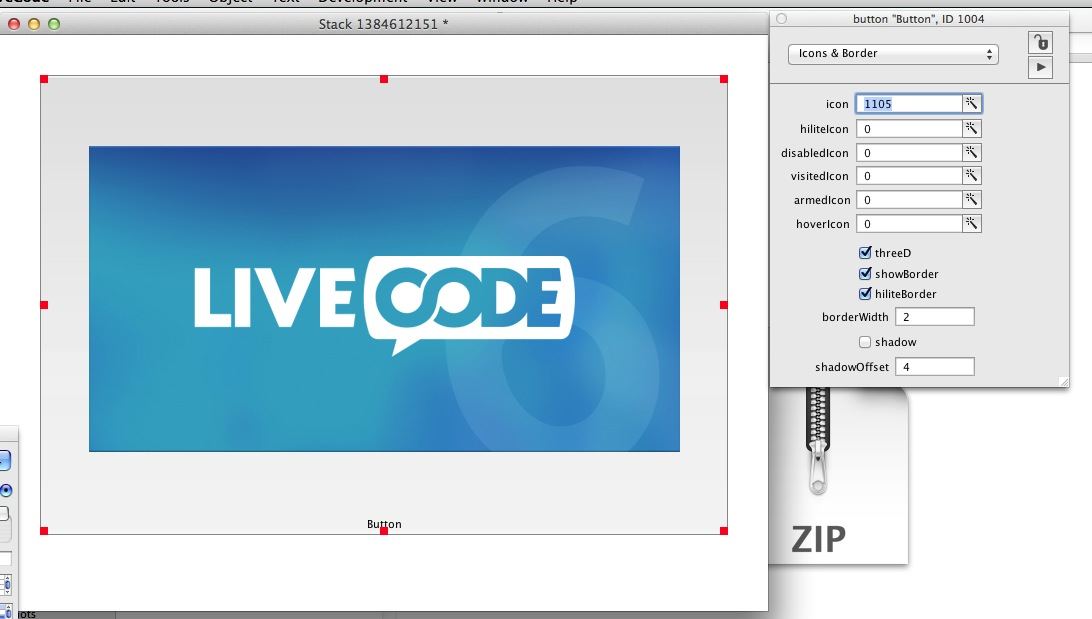Screen dimensions: 1092x619
Task: Click the bottom-left red selection handle
Action: [44, 531]
